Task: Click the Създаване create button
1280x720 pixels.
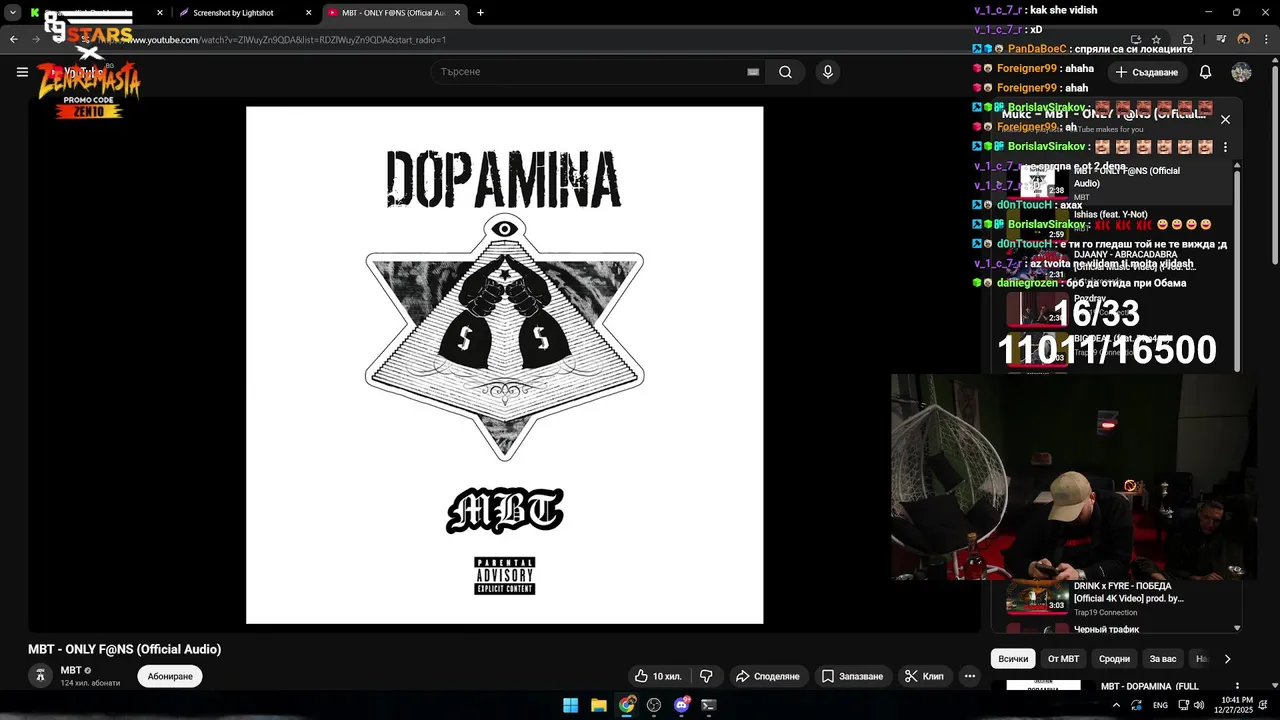Action: tap(1147, 72)
